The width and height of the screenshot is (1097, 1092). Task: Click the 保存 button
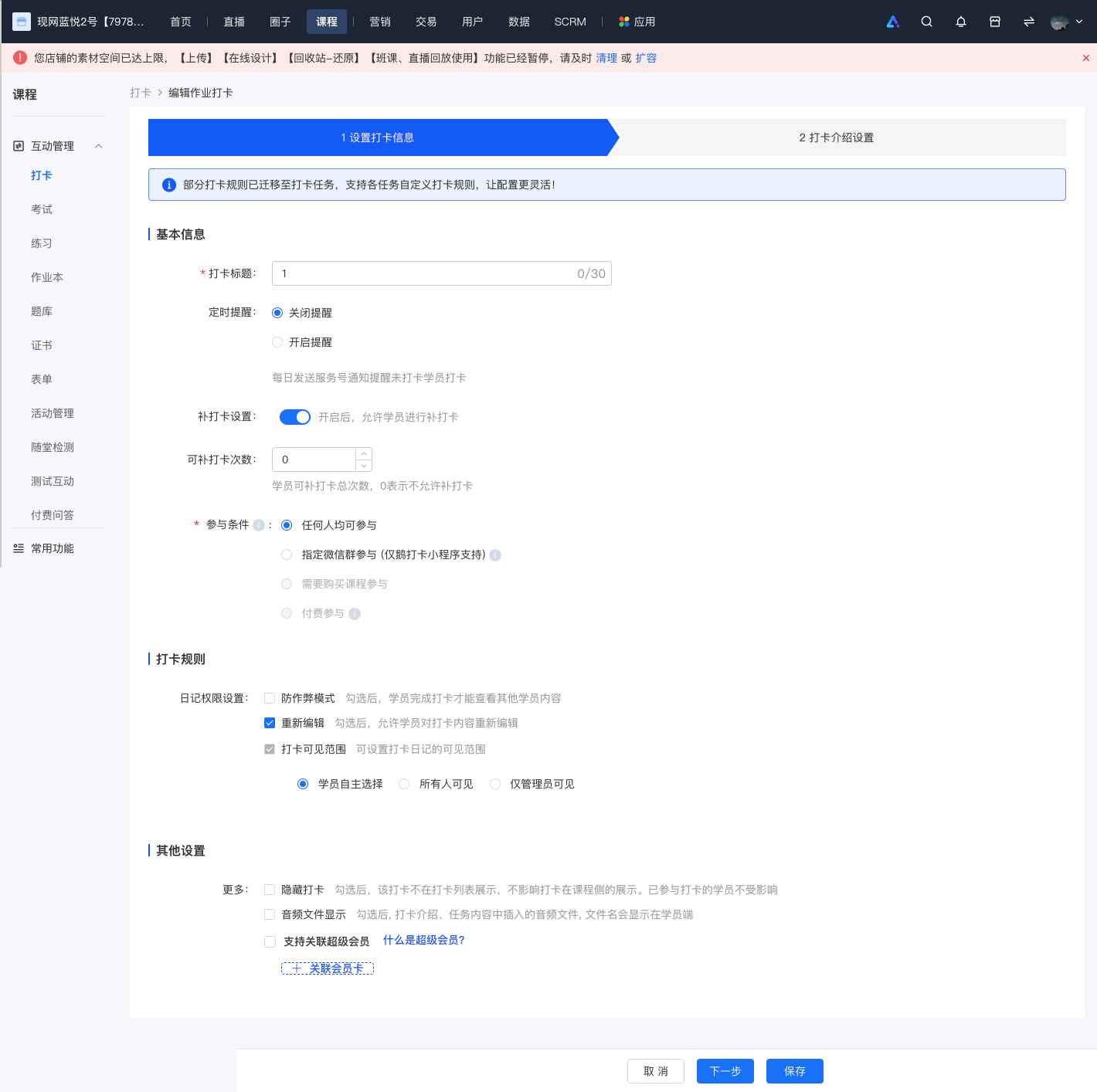[795, 1071]
